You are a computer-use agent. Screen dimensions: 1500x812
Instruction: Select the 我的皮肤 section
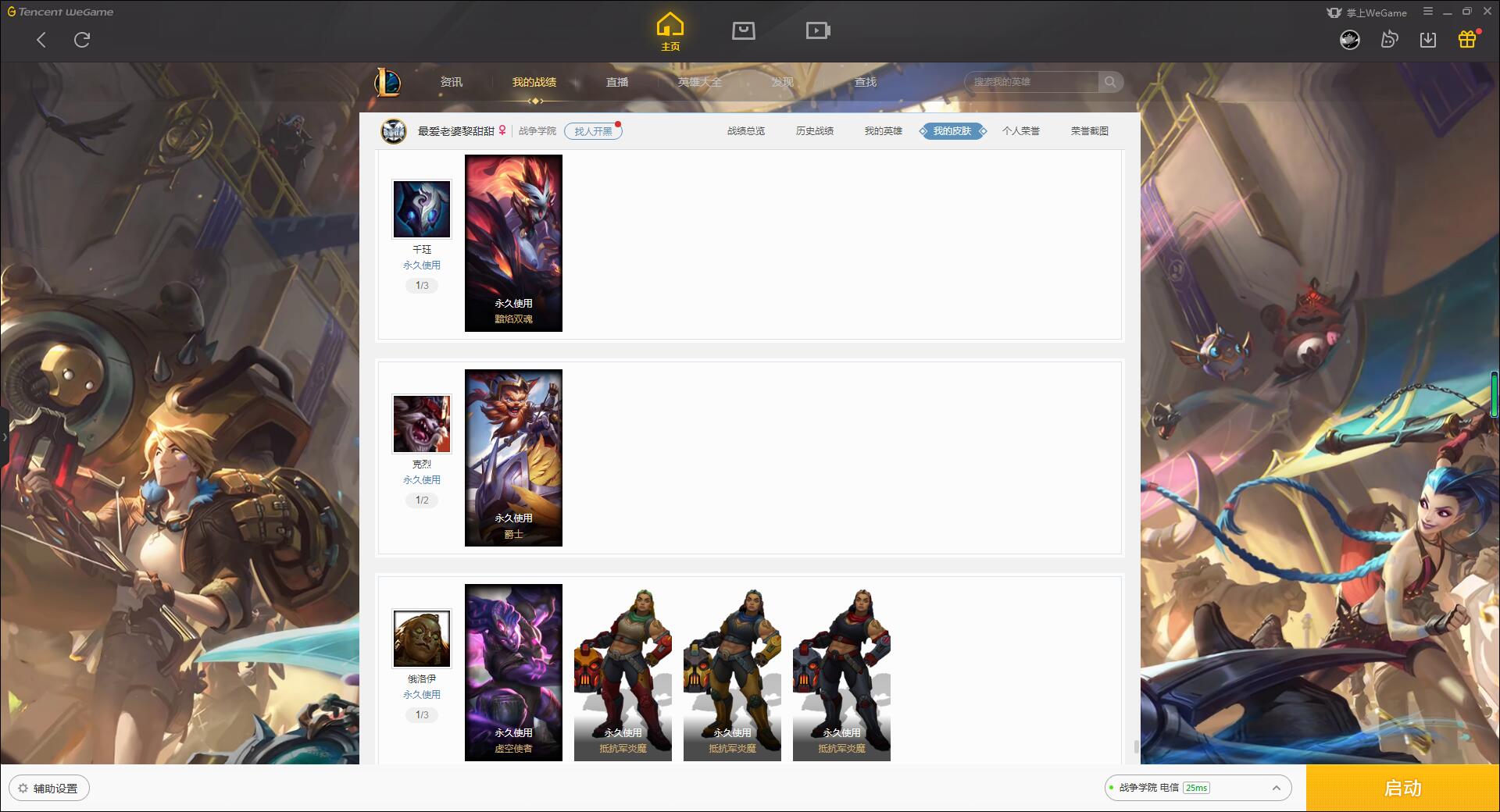(x=952, y=131)
